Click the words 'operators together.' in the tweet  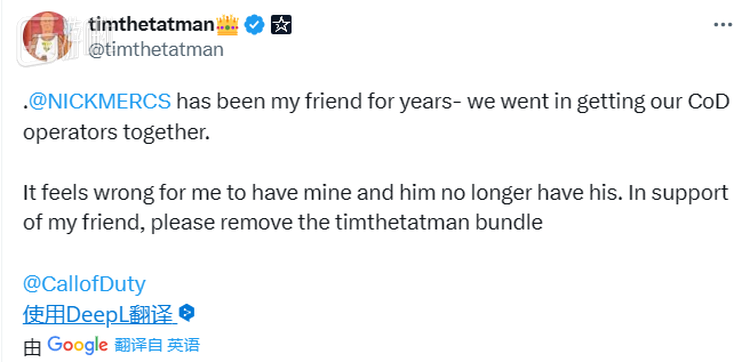pyautogui.click(x=116, y=132)
